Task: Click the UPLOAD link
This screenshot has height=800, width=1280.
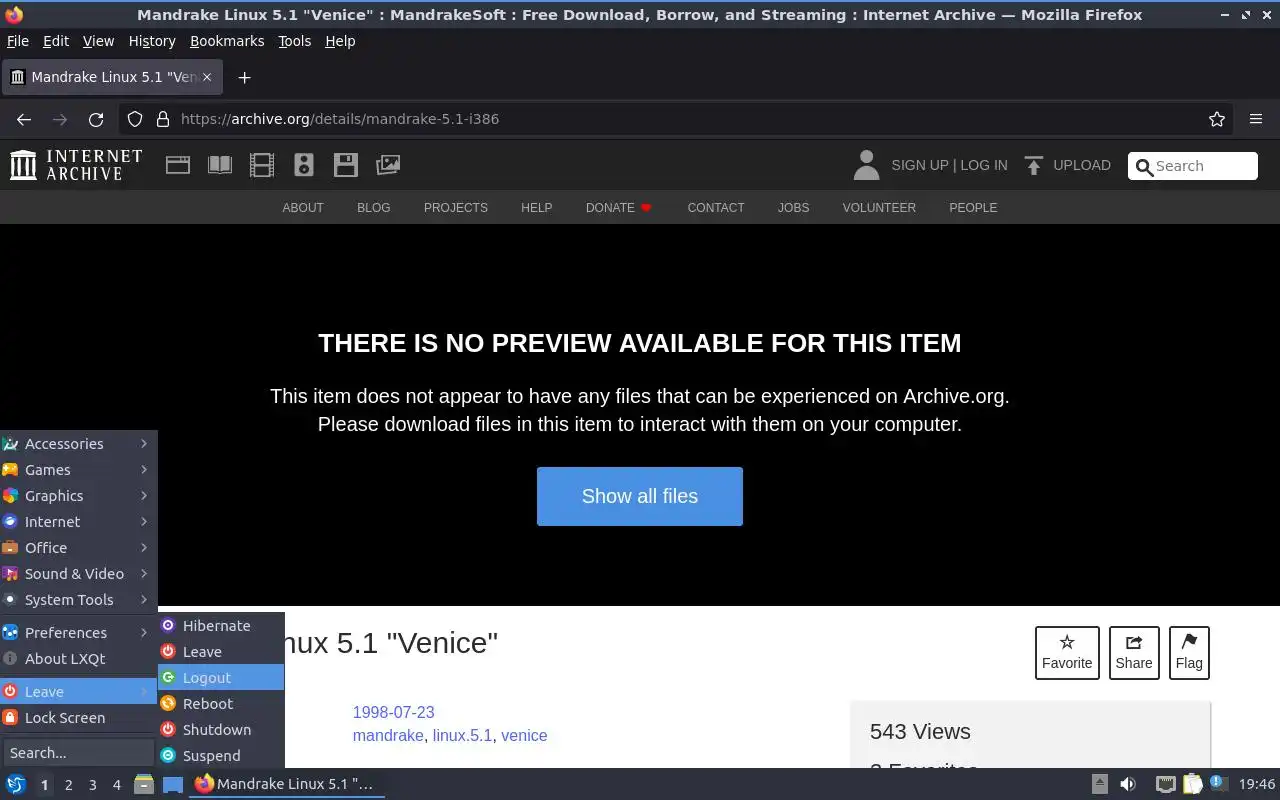Action: (1082, 165)
